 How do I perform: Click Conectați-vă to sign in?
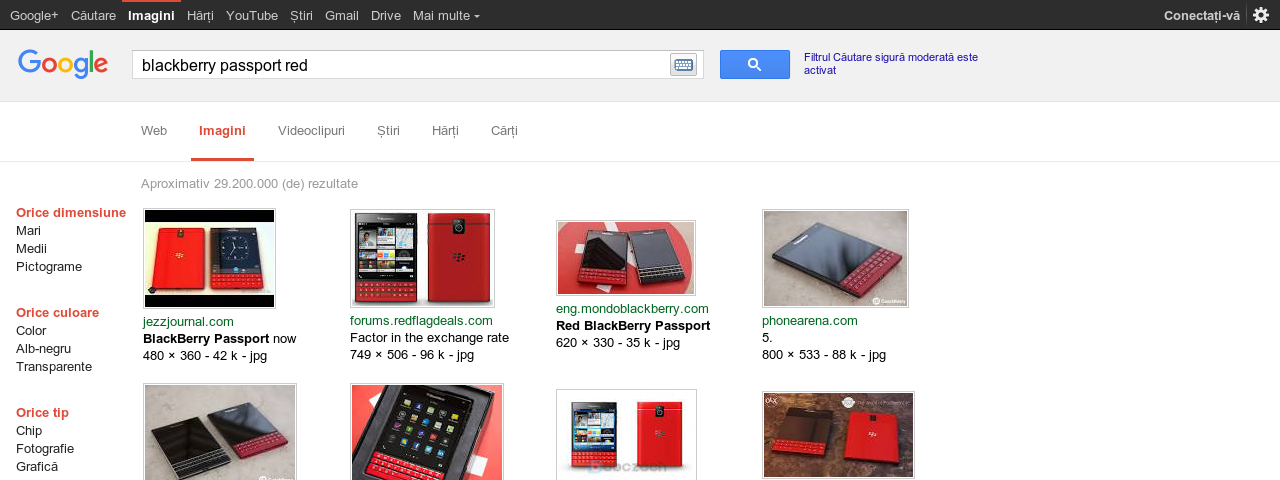(x=1202, y=15)
